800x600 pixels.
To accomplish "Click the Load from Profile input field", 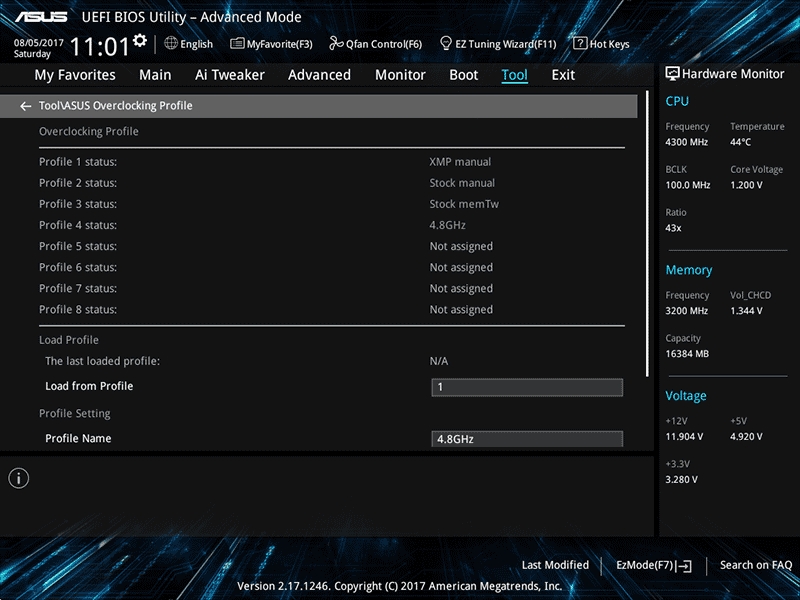I will [527, 387].
